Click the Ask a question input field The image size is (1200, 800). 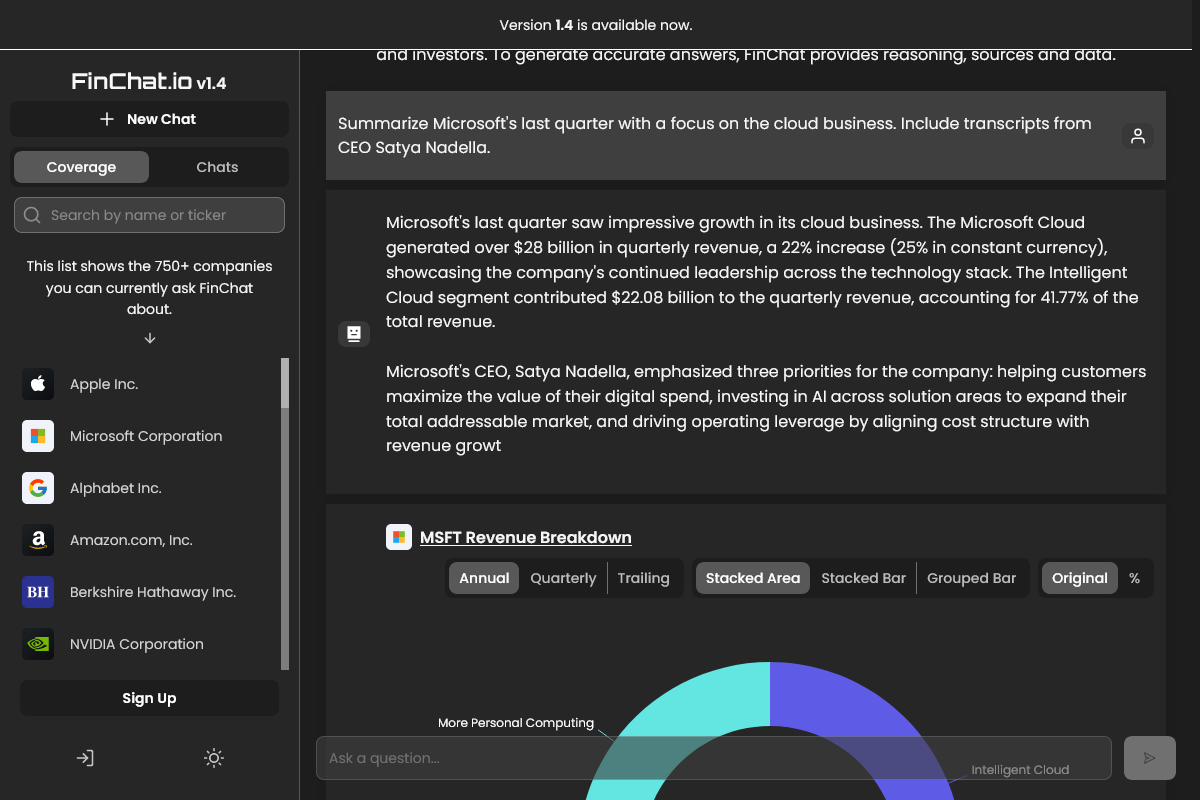click(x=713, y=758)
